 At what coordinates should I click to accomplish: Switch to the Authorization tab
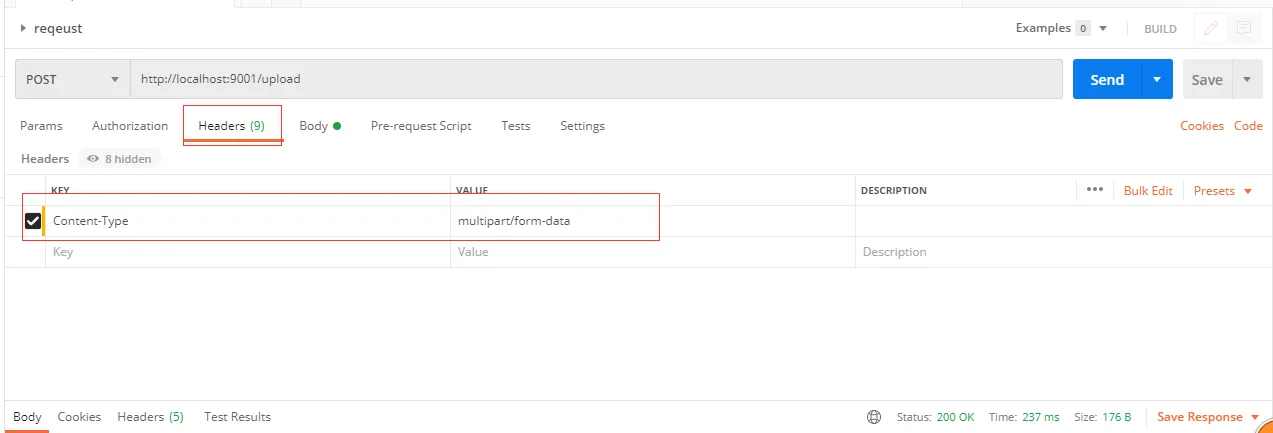tap(130, 126)
